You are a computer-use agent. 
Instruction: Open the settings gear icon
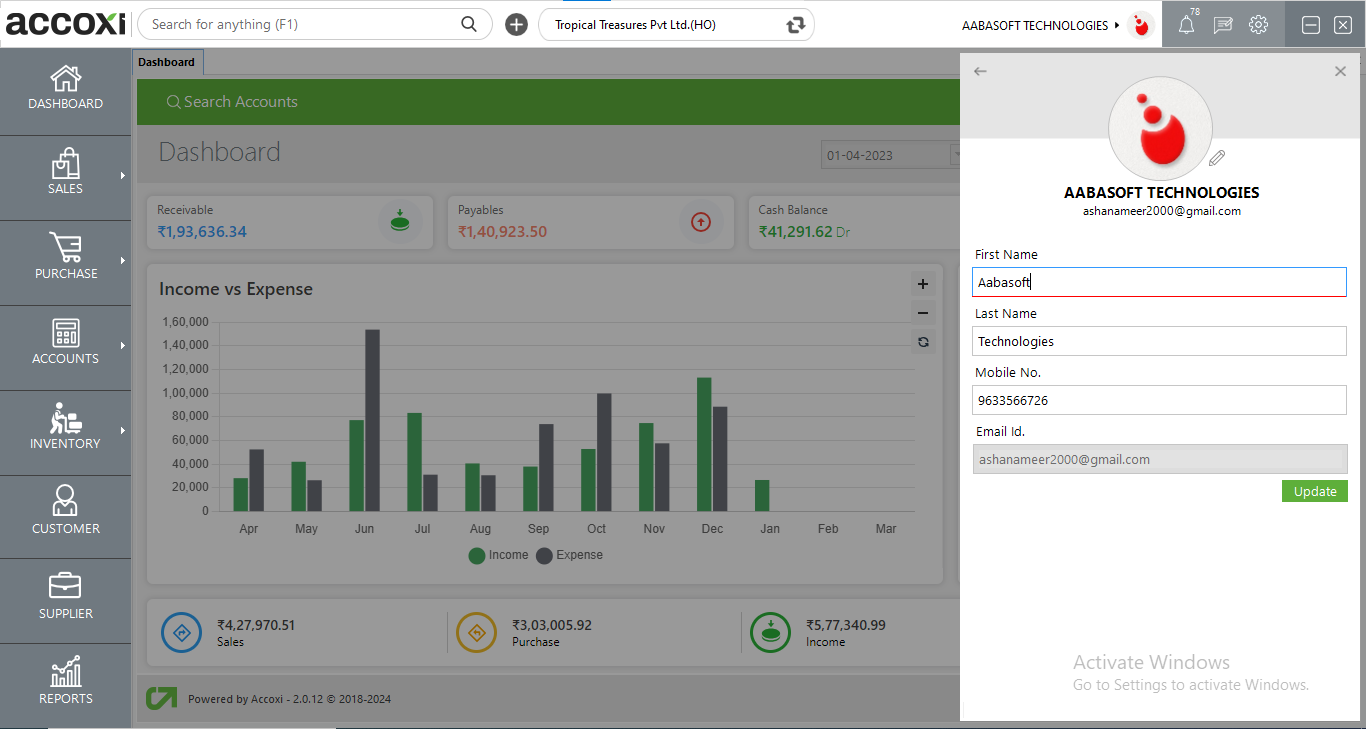click(1258, 25)
